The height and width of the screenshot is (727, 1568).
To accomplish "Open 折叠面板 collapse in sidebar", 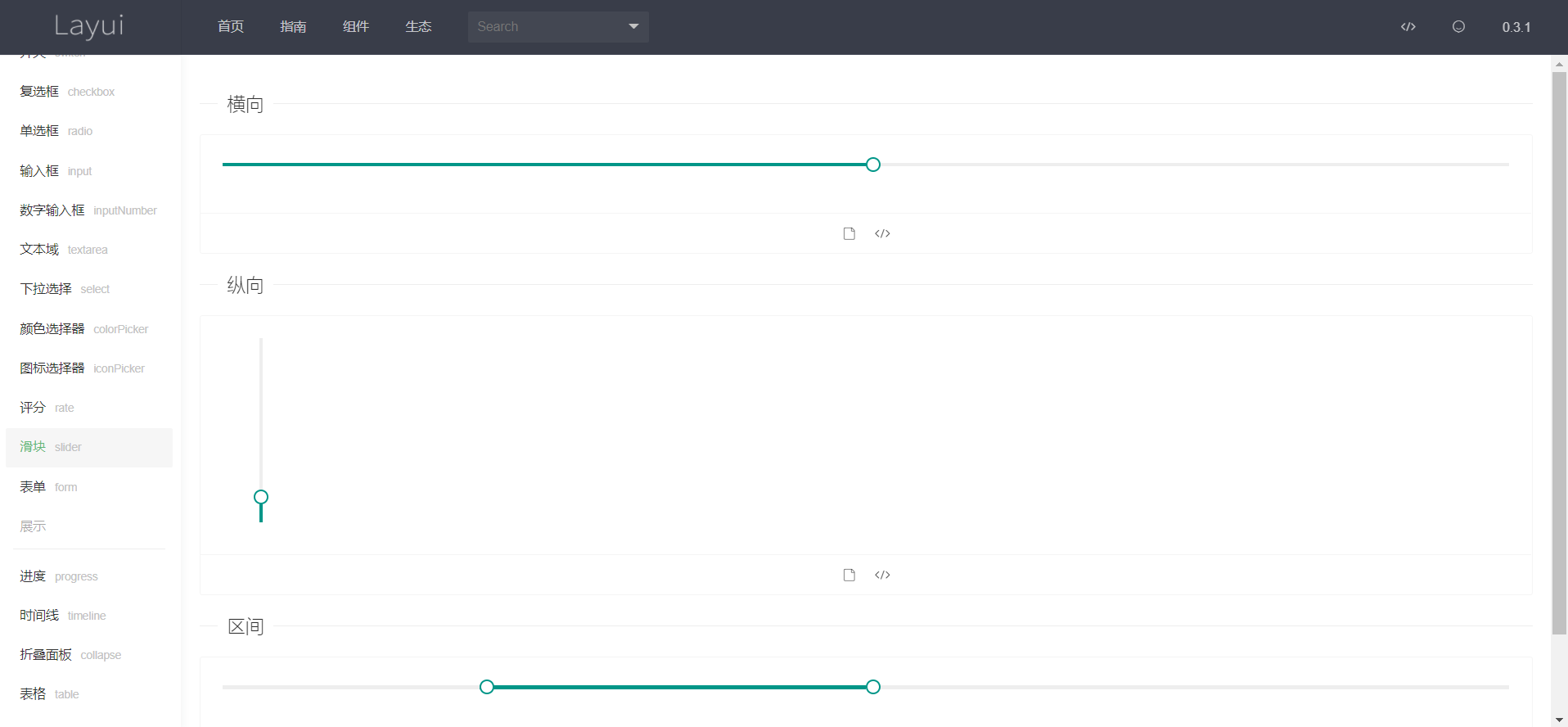I will point(89,655).
